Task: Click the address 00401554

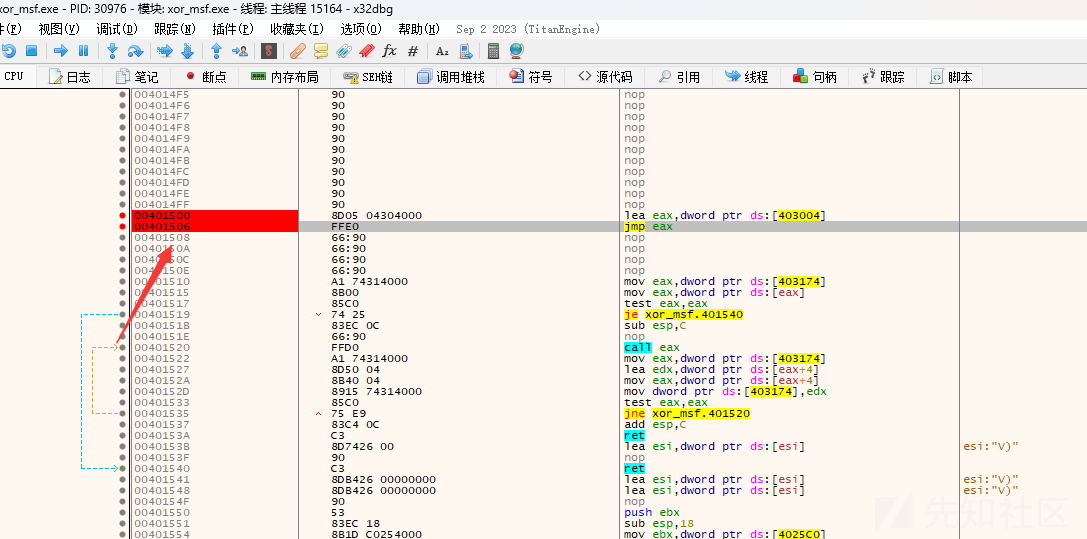Action: pos(162,534)
